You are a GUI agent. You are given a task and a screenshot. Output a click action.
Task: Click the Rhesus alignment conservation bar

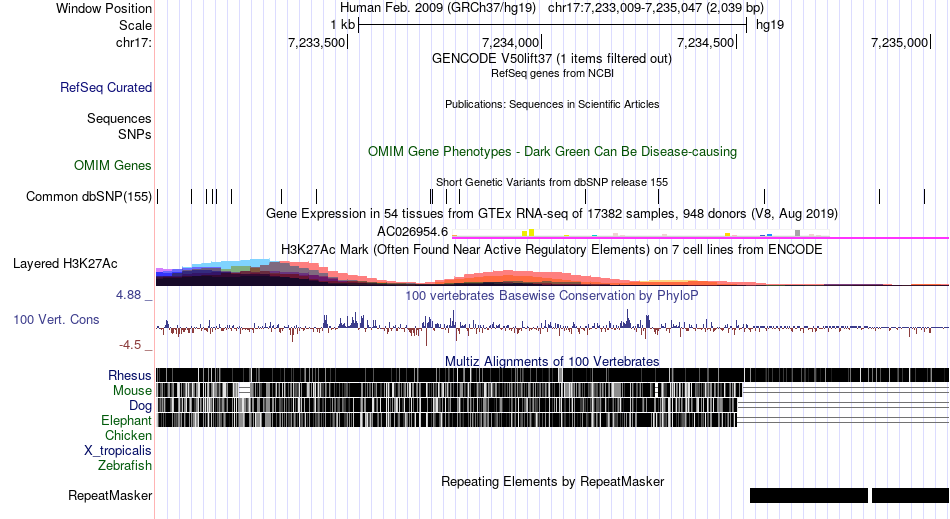tap(553, 375)
